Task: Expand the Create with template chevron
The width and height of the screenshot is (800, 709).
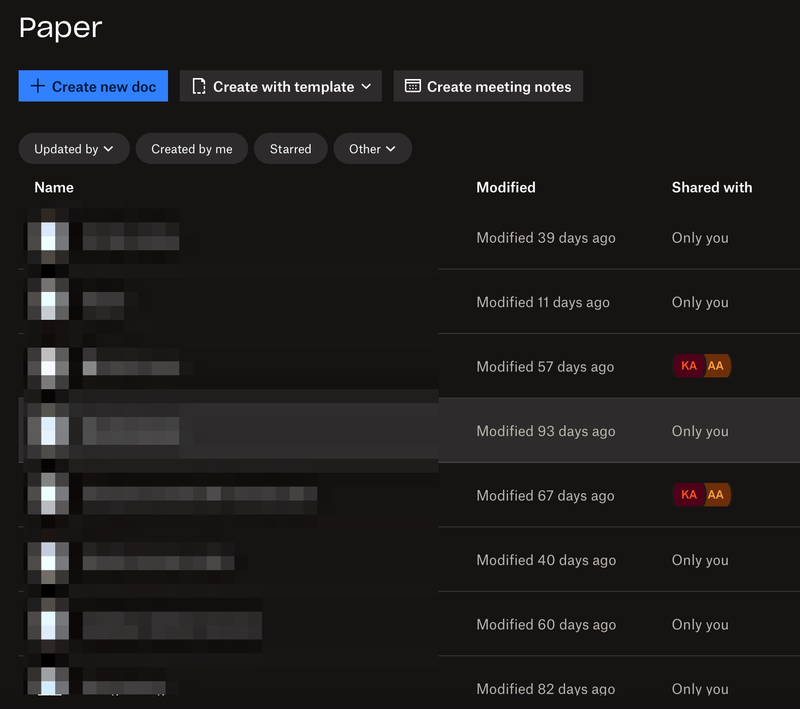Action: [x=366, y=86]
